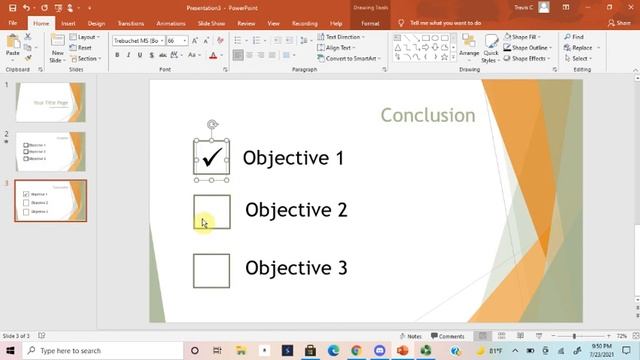Open the Notes pane

pyautogui.click(x=411, y=336)
